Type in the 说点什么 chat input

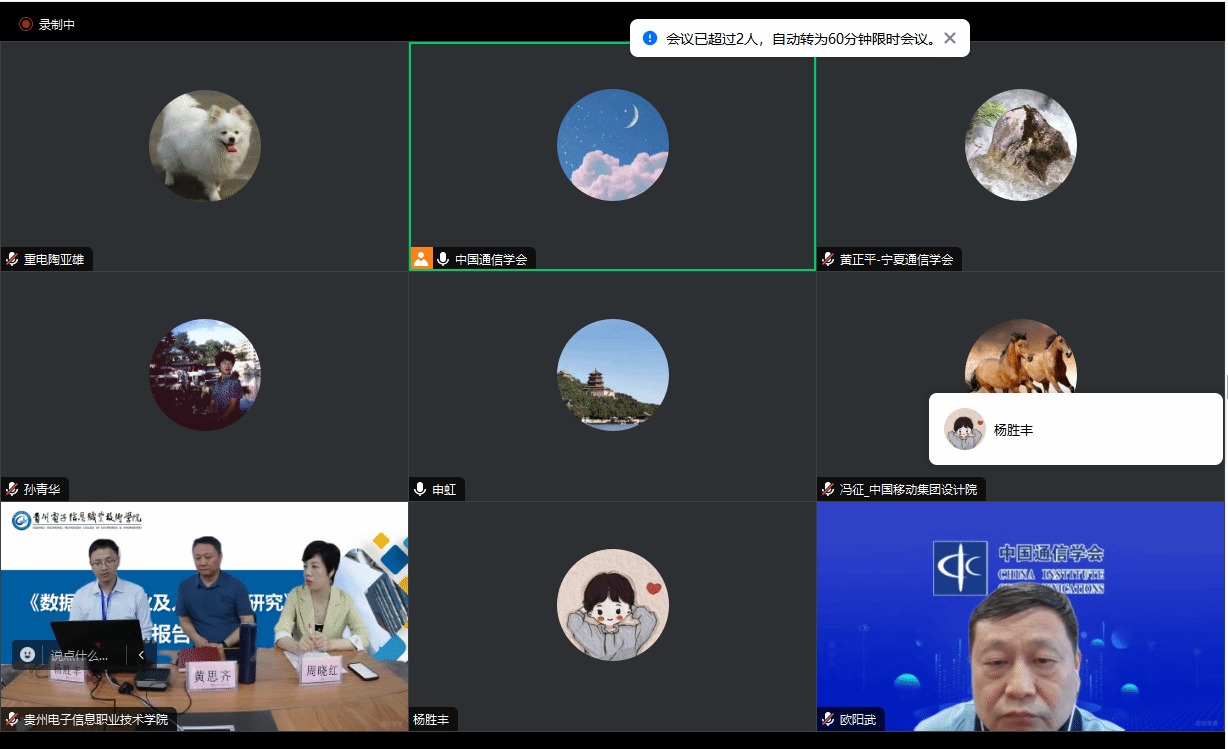(80, 655)
